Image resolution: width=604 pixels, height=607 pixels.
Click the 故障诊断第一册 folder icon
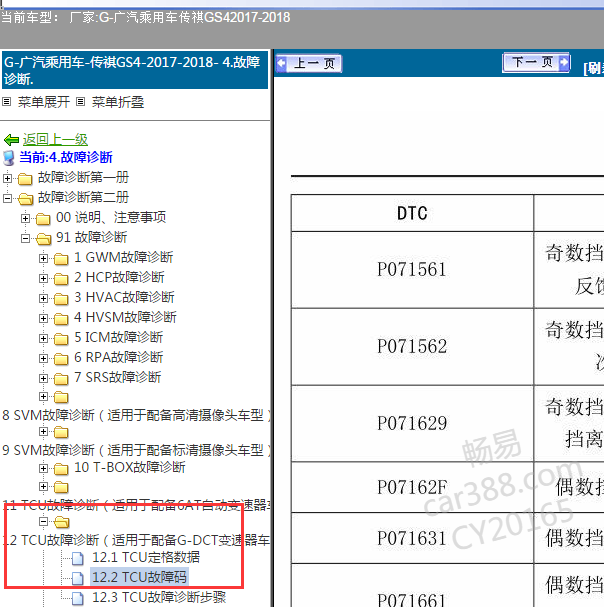25,179
